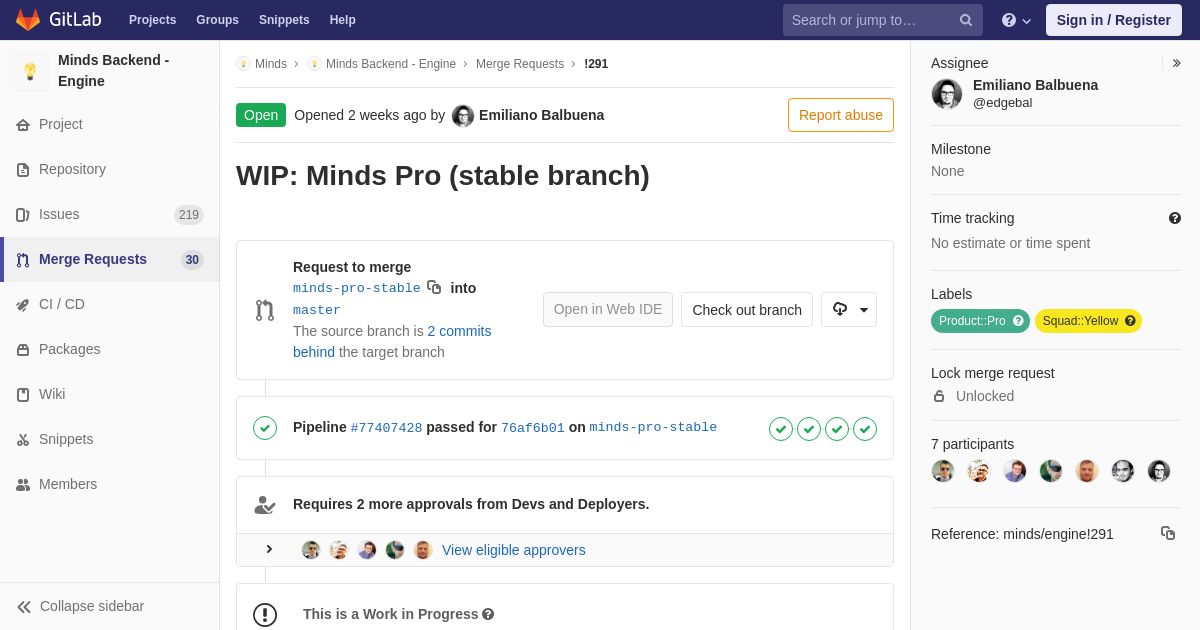Click fifth participant avatar

1087,471
